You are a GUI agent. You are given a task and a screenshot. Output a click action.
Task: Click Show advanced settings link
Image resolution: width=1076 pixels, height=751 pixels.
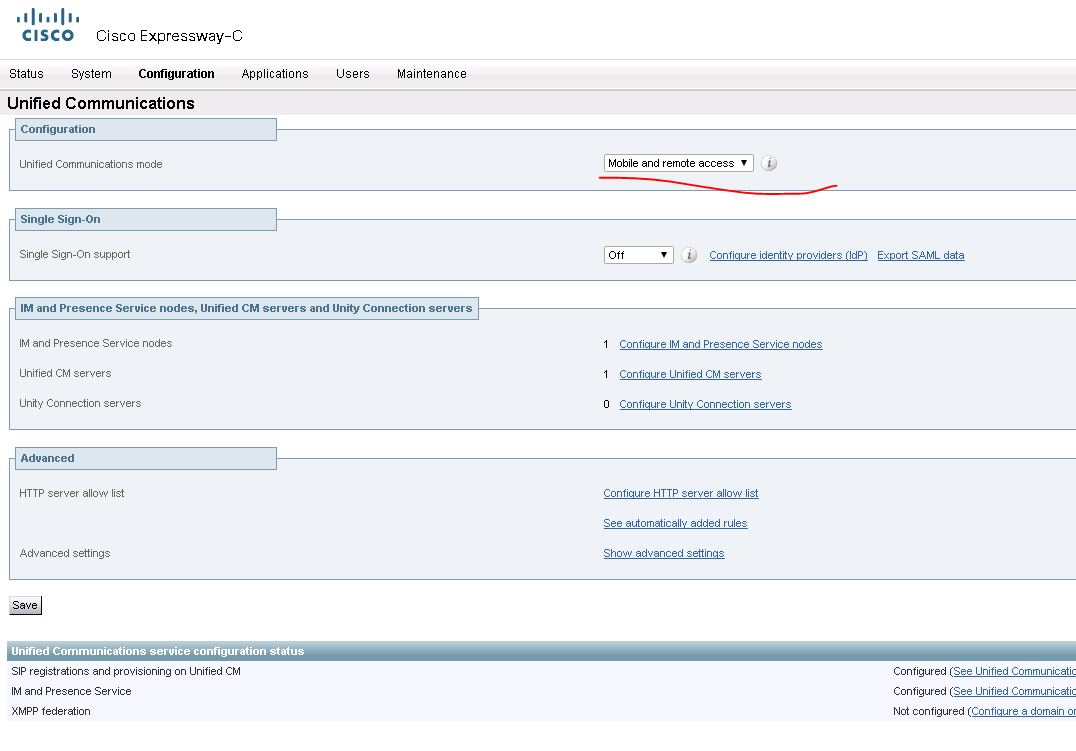pyautogui.click(x=664, y=554)
